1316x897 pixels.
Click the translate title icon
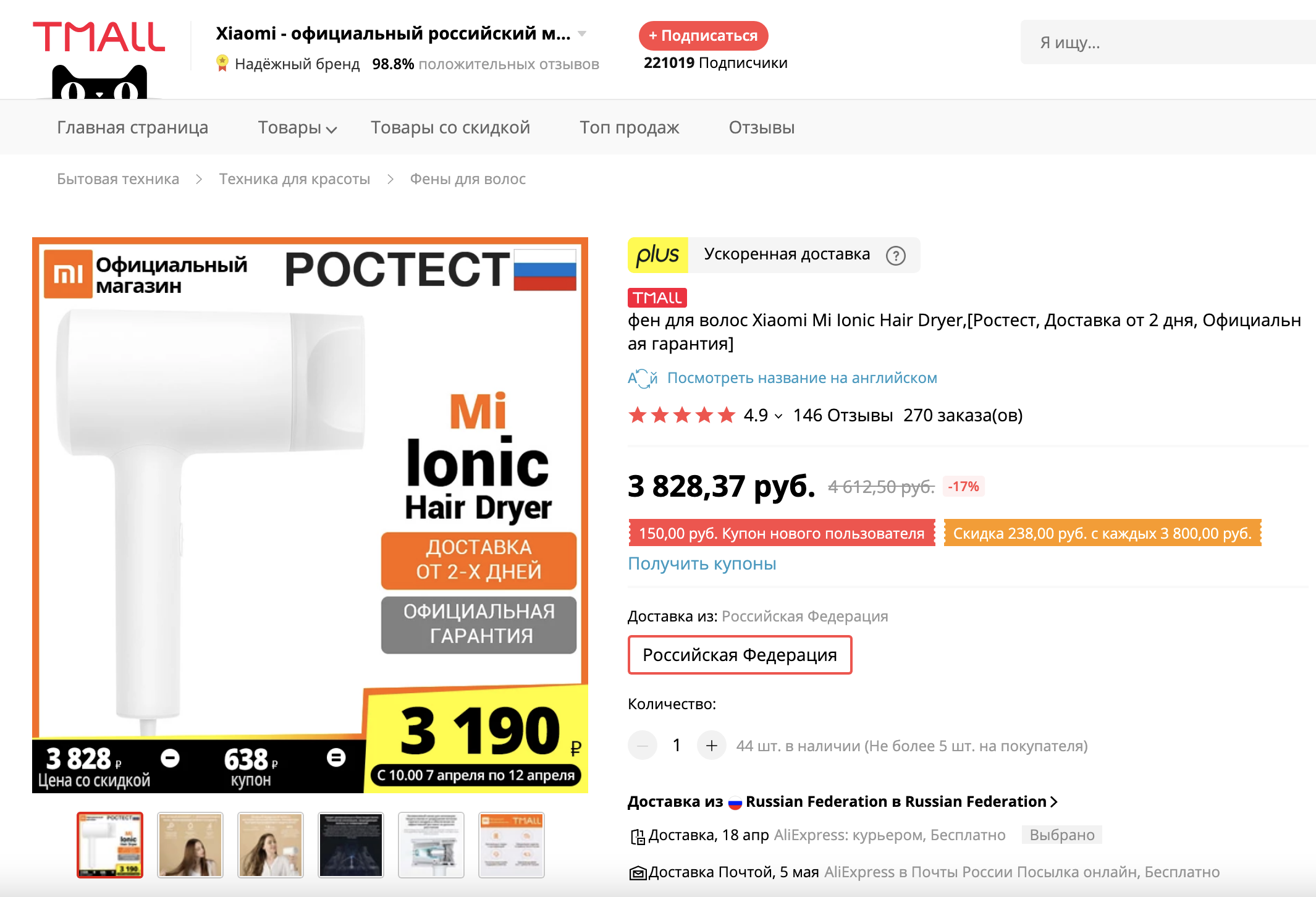tap(642, 378)
